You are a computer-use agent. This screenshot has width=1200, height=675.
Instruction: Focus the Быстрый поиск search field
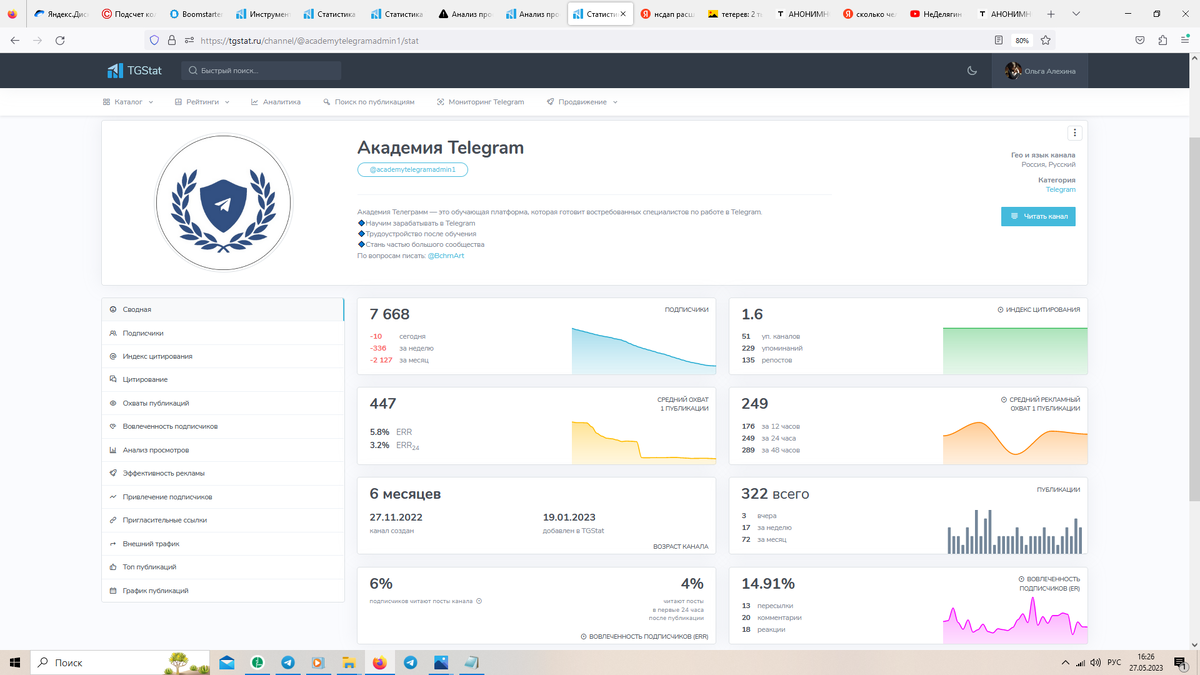262,71
